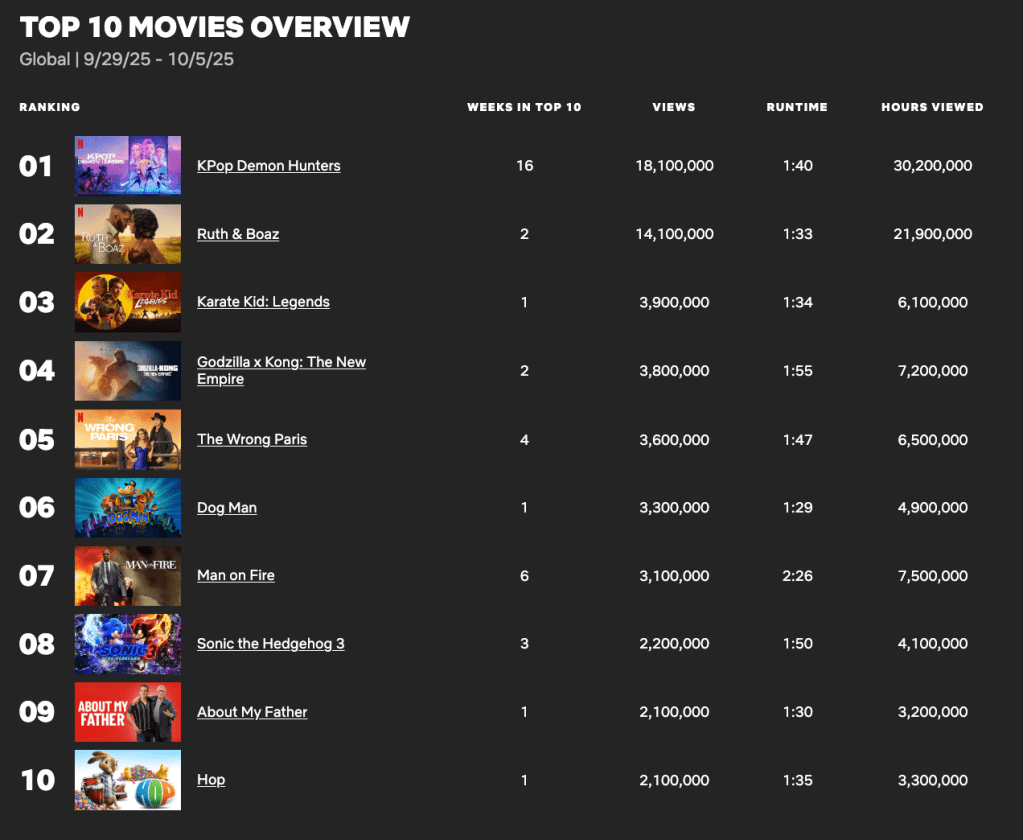
Task: Open Godzilla x Kong: The New Empire link
Action: (x=282, y=370)
